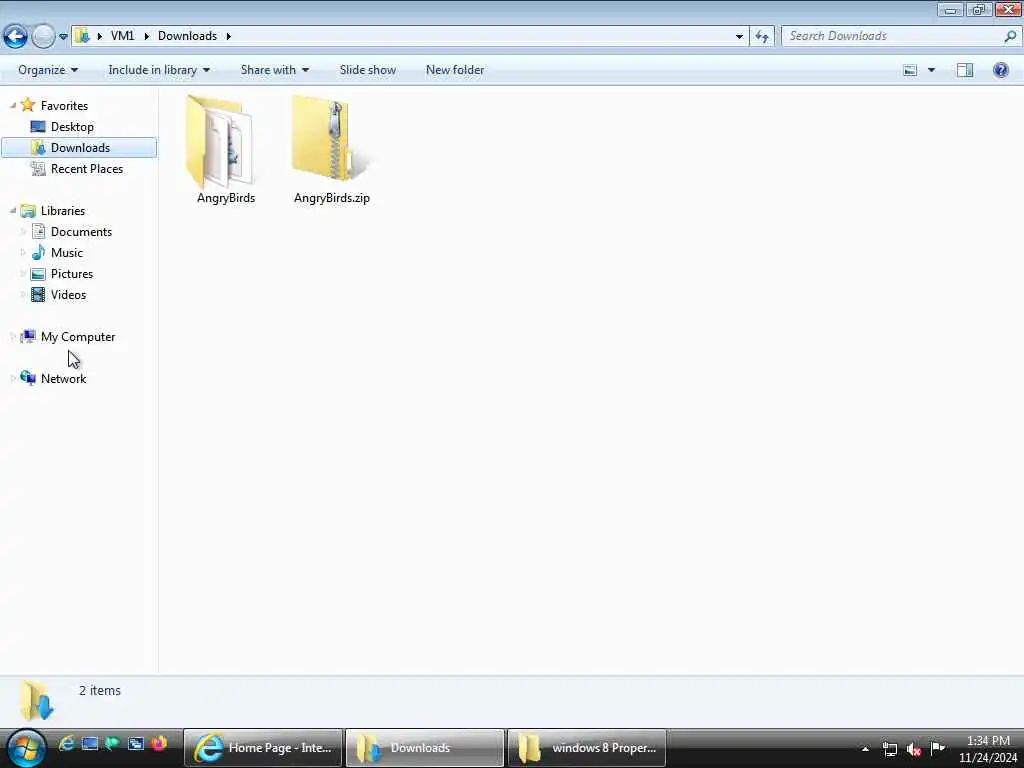The height and width of the screenshot is (768, 1024).
Task: Expand the My Computer node
Action: point(12,337)
